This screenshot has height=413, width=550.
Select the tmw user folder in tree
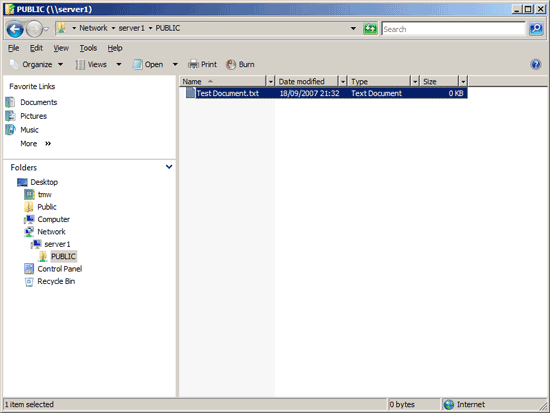(x=45, y=194)
